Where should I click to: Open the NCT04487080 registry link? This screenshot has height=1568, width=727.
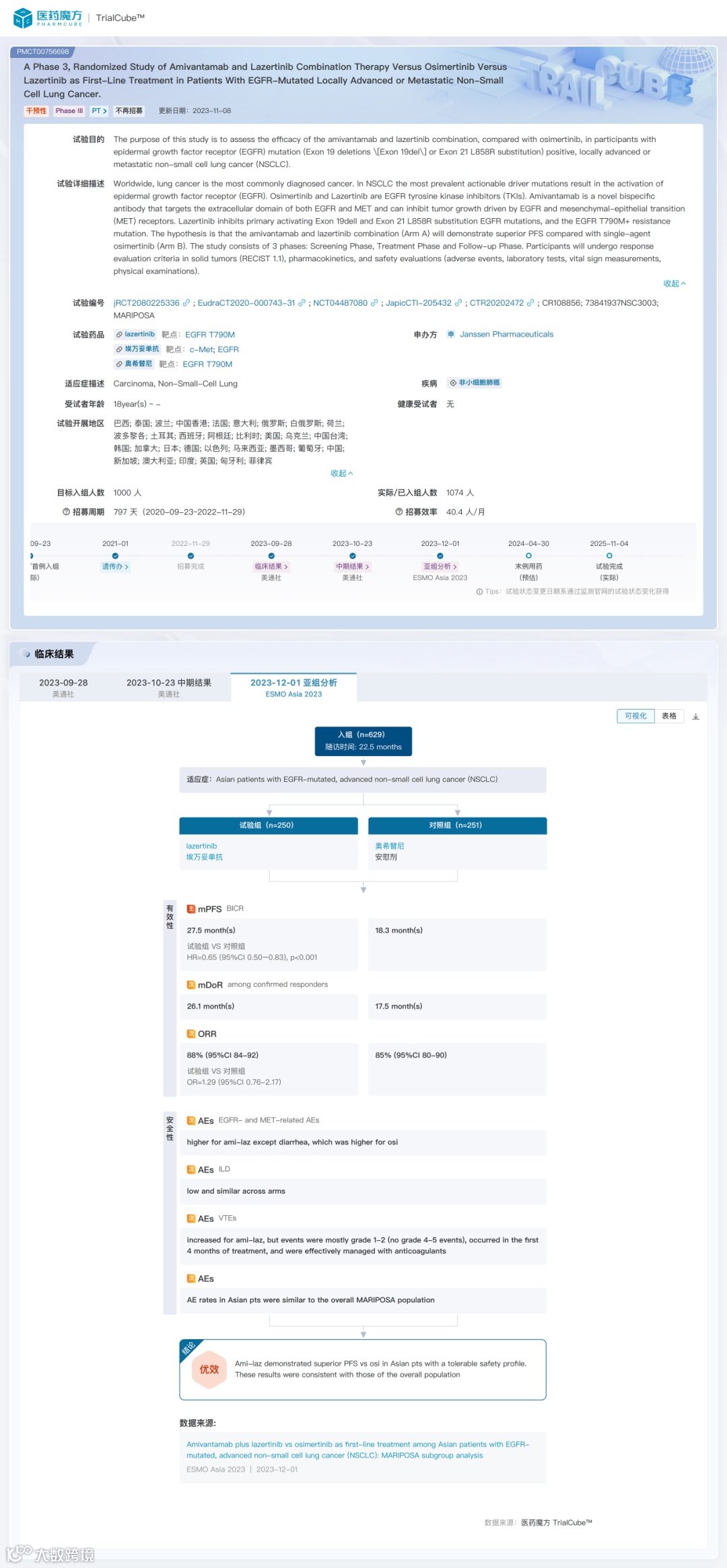[340, 303]
